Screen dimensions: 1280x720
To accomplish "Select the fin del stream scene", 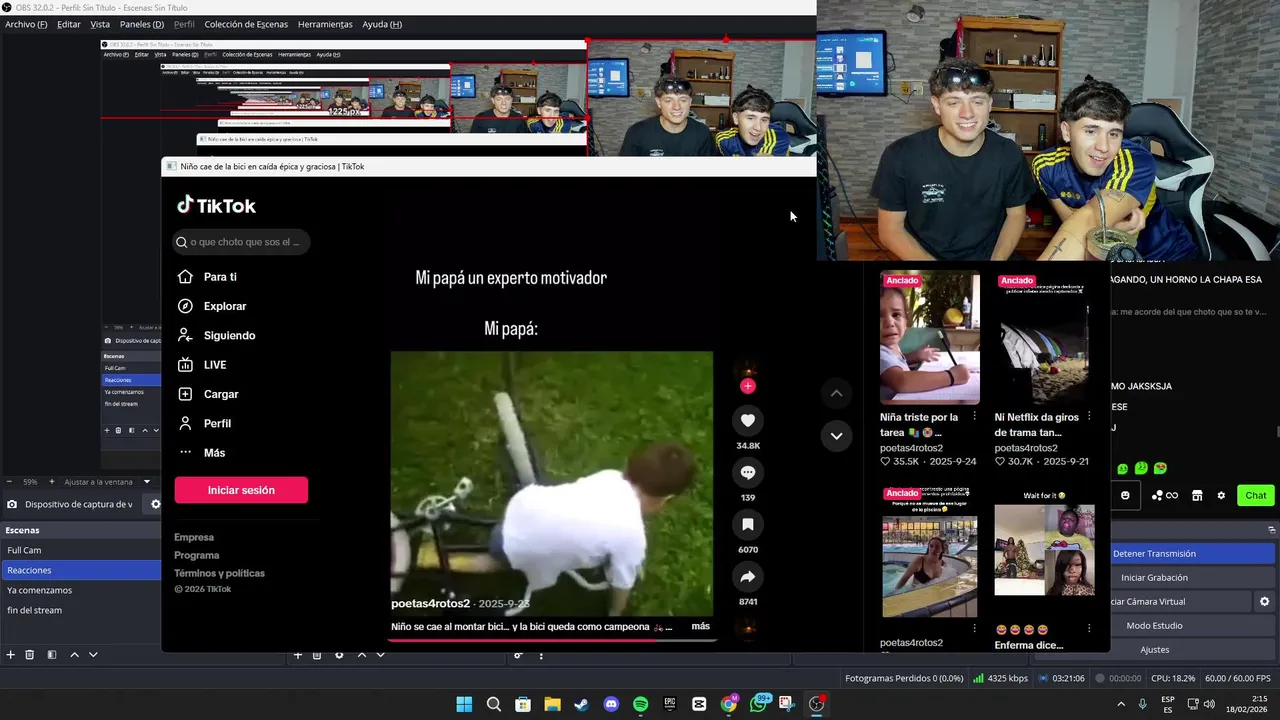I will coord(80,610).
